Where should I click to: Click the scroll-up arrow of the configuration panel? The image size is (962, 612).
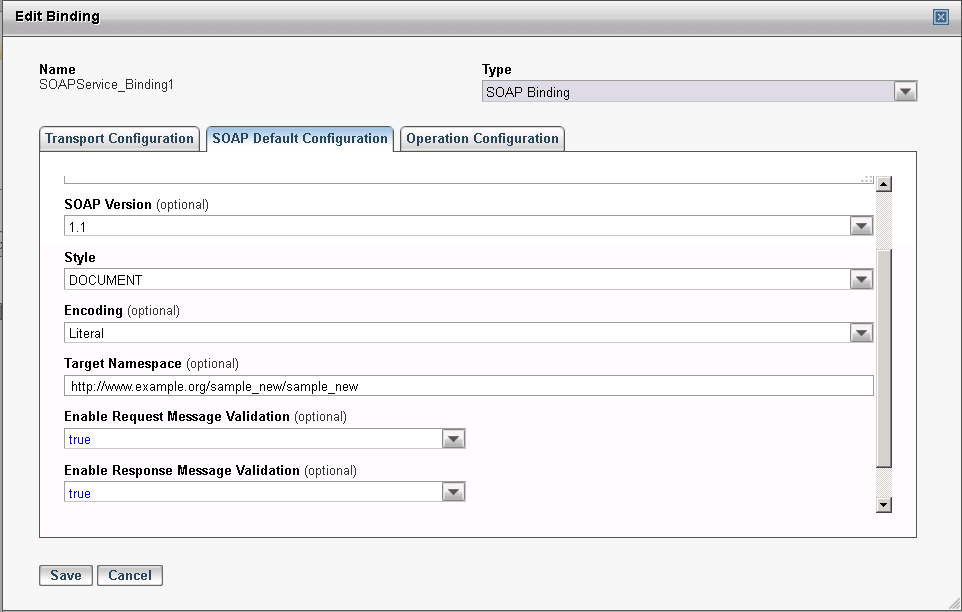883,184
